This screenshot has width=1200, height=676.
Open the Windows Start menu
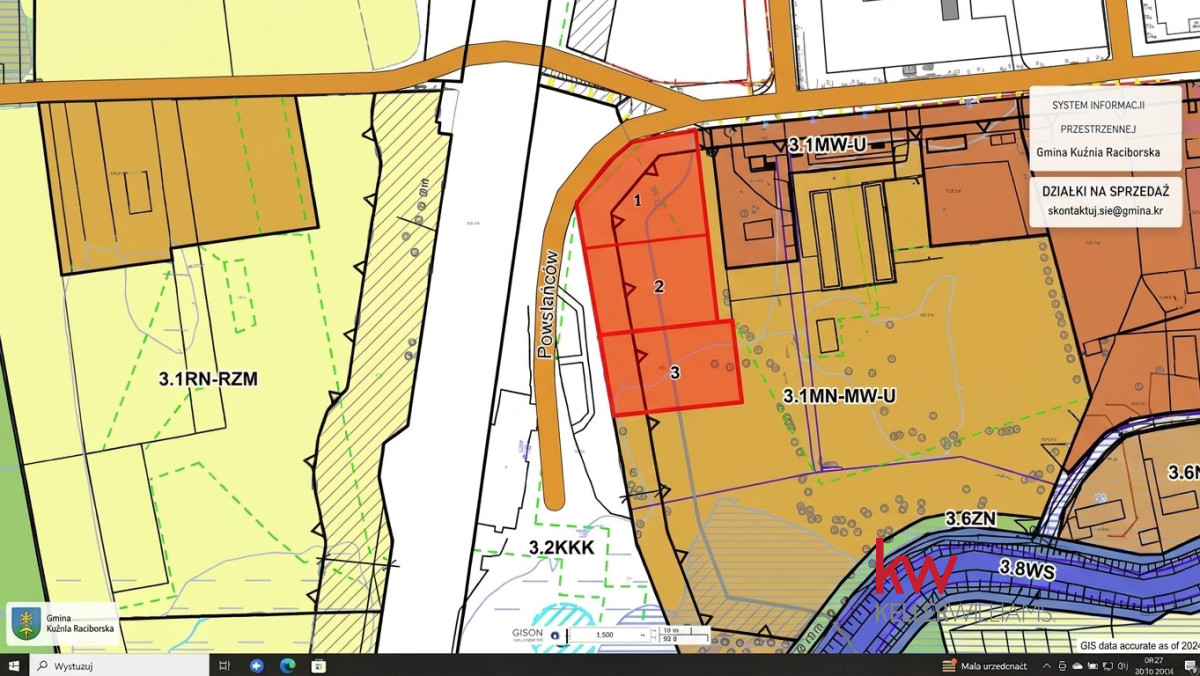[13, 665]
